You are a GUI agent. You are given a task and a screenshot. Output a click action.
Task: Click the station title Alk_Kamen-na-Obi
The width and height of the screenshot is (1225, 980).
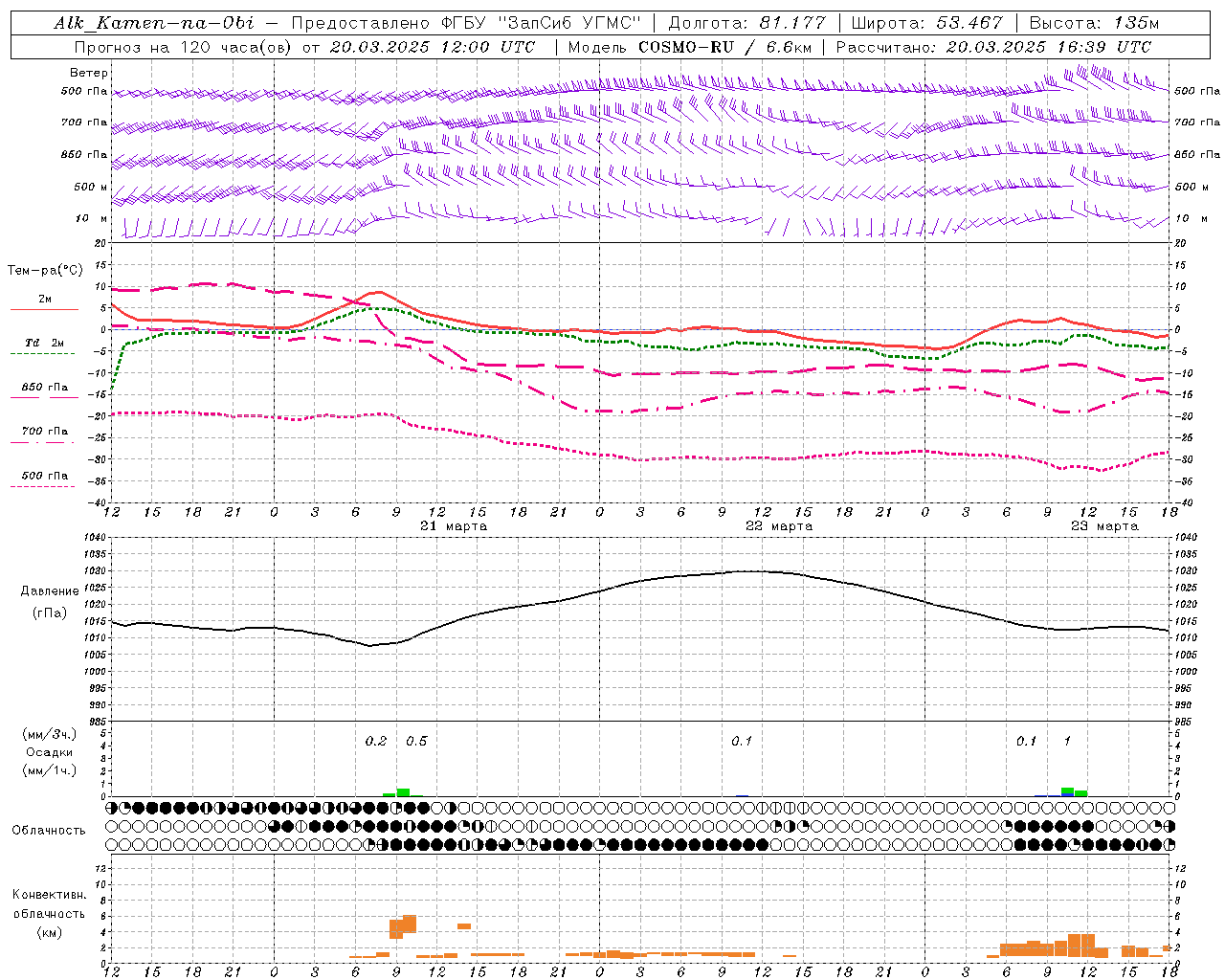click(154, 23)
